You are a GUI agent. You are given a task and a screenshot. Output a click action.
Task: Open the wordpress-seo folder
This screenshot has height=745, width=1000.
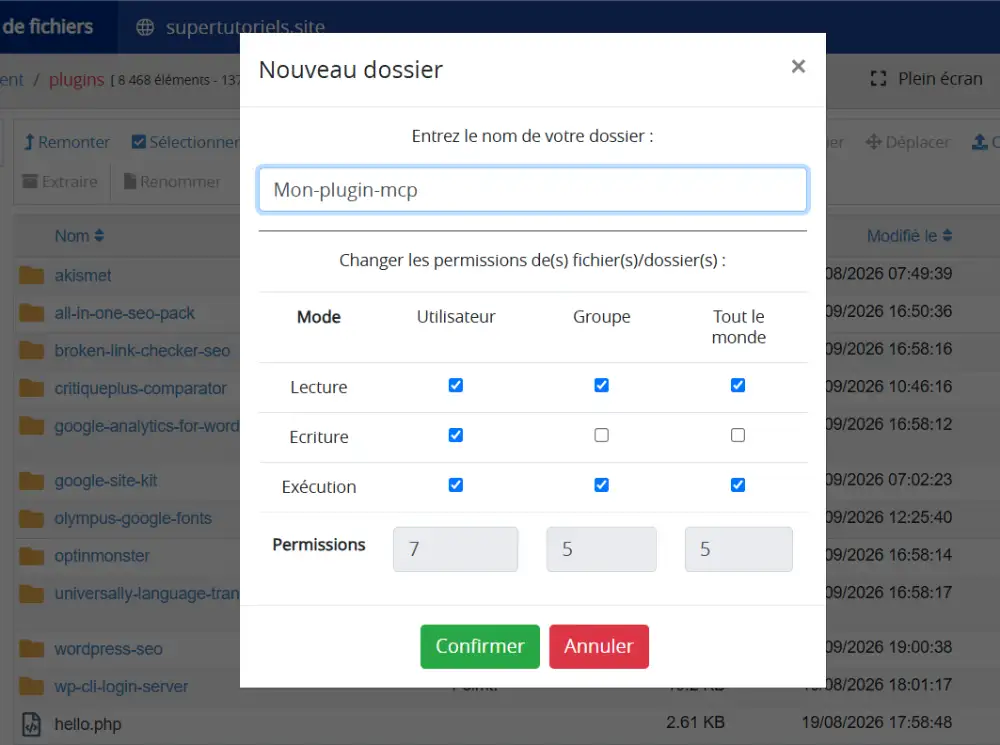108,649
